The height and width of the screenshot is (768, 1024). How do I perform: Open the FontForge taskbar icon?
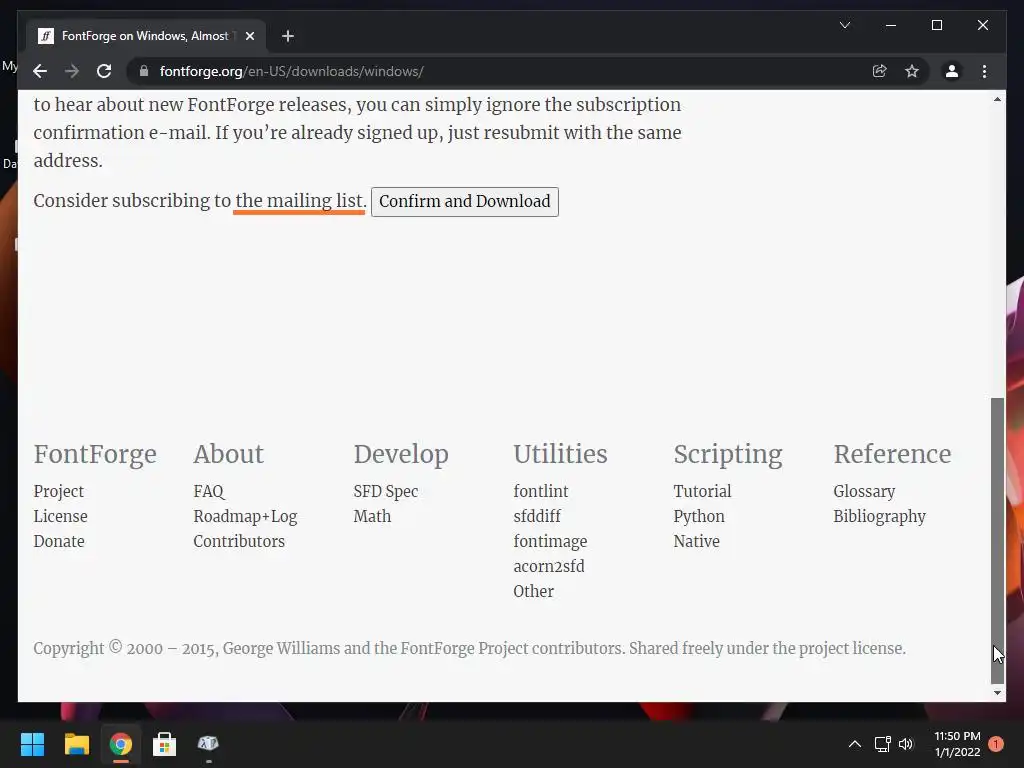tap(208, 744)
